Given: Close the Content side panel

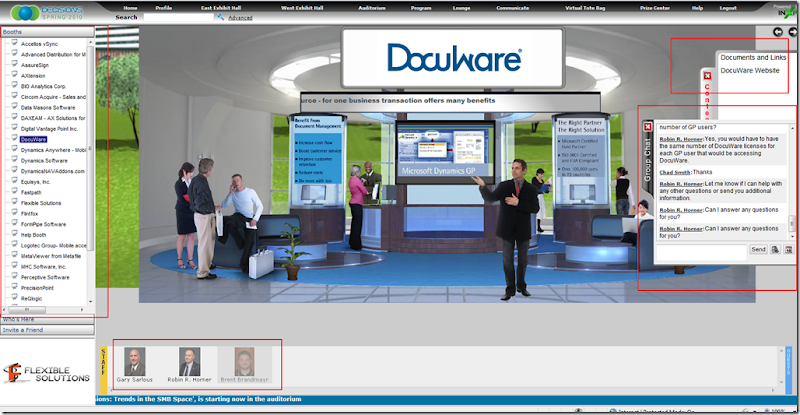Looking at the screenshot, I should 707,76.
